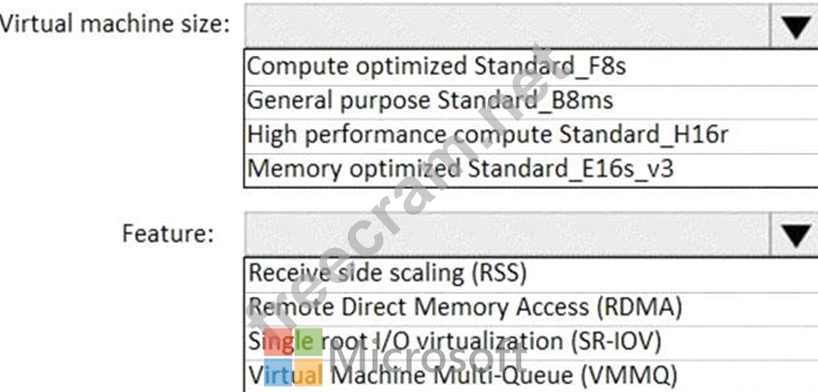Click the red square of Microsoft logo
This screenshot has height=392, width=818.
click(x=278, y=342)
